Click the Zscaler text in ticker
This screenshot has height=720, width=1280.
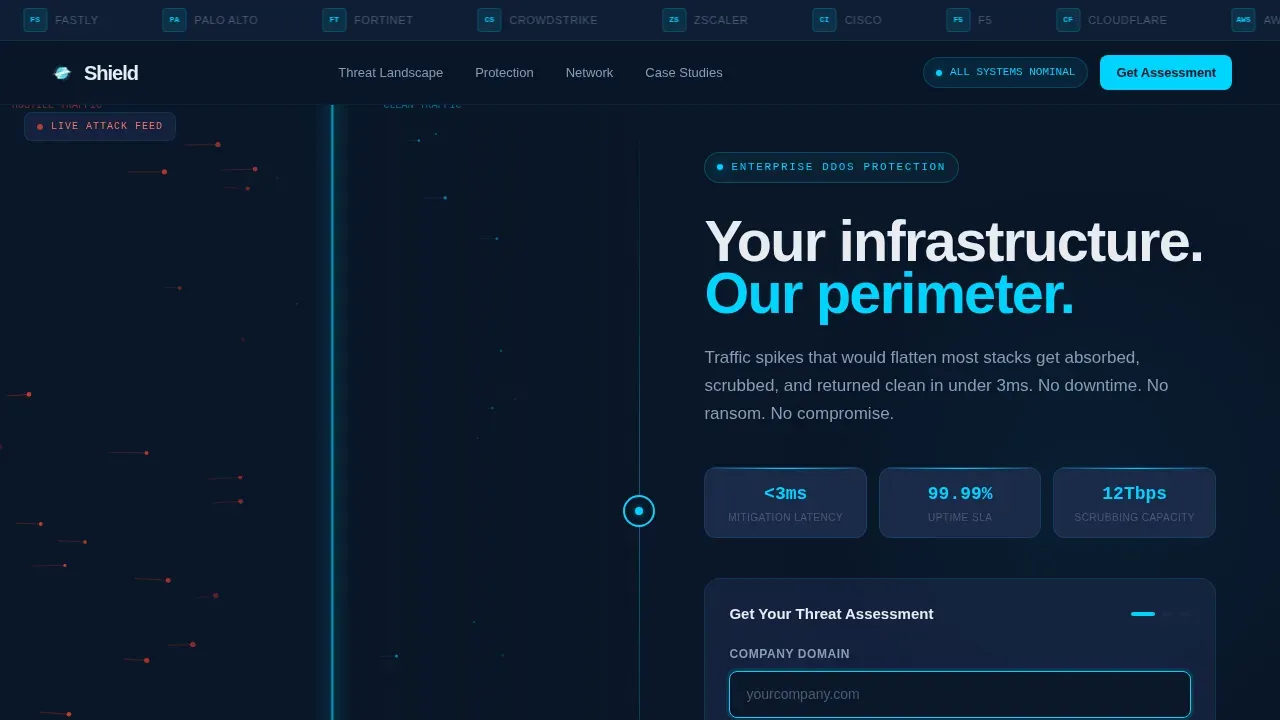point(721,20)
